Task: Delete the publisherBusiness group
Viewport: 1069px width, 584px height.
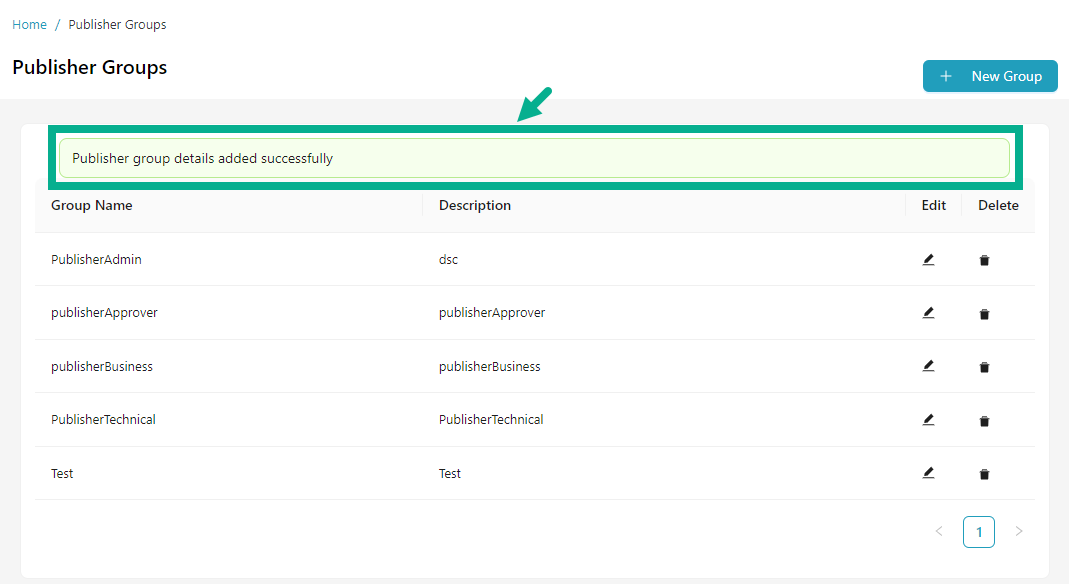Action: tap(984, 366)
